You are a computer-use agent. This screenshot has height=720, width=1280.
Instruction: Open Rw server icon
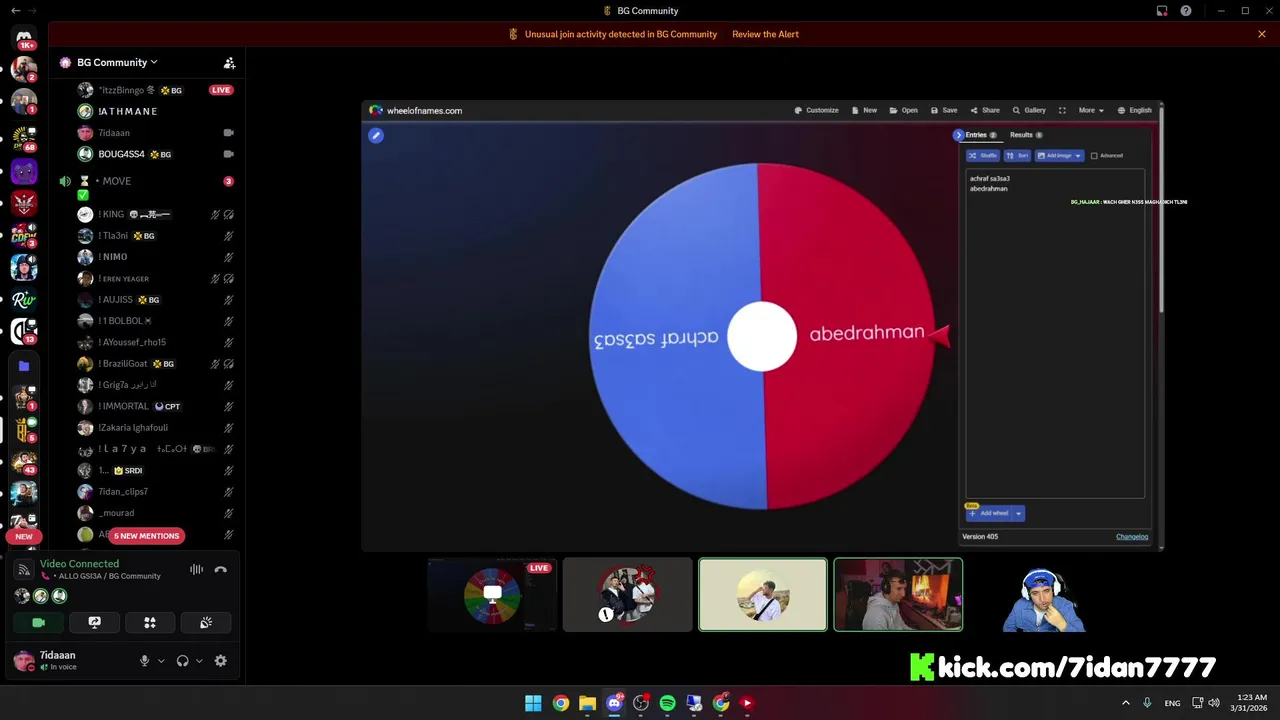(x=24, y=299)
